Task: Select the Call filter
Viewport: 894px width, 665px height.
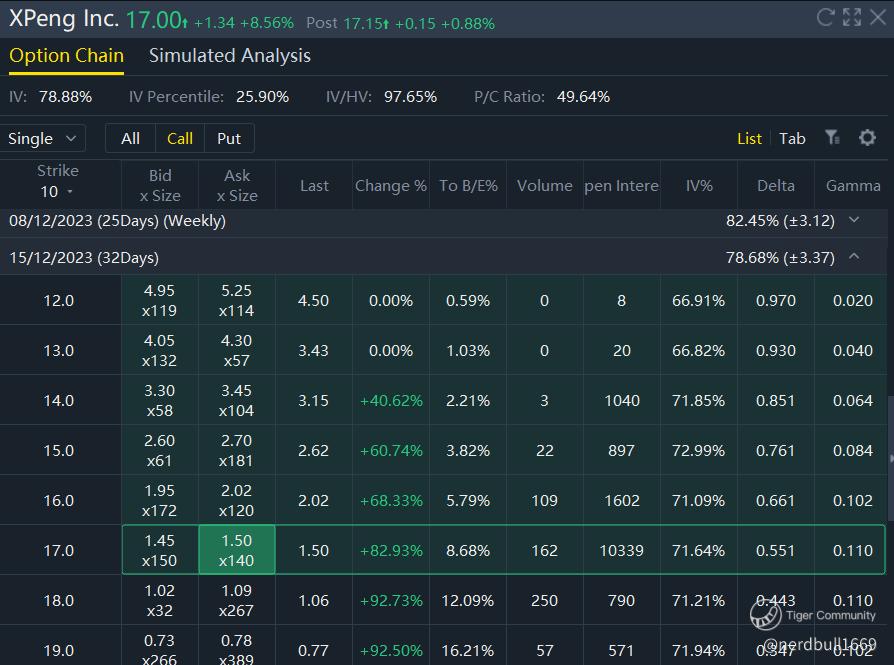Action: (x=180, y=139)
